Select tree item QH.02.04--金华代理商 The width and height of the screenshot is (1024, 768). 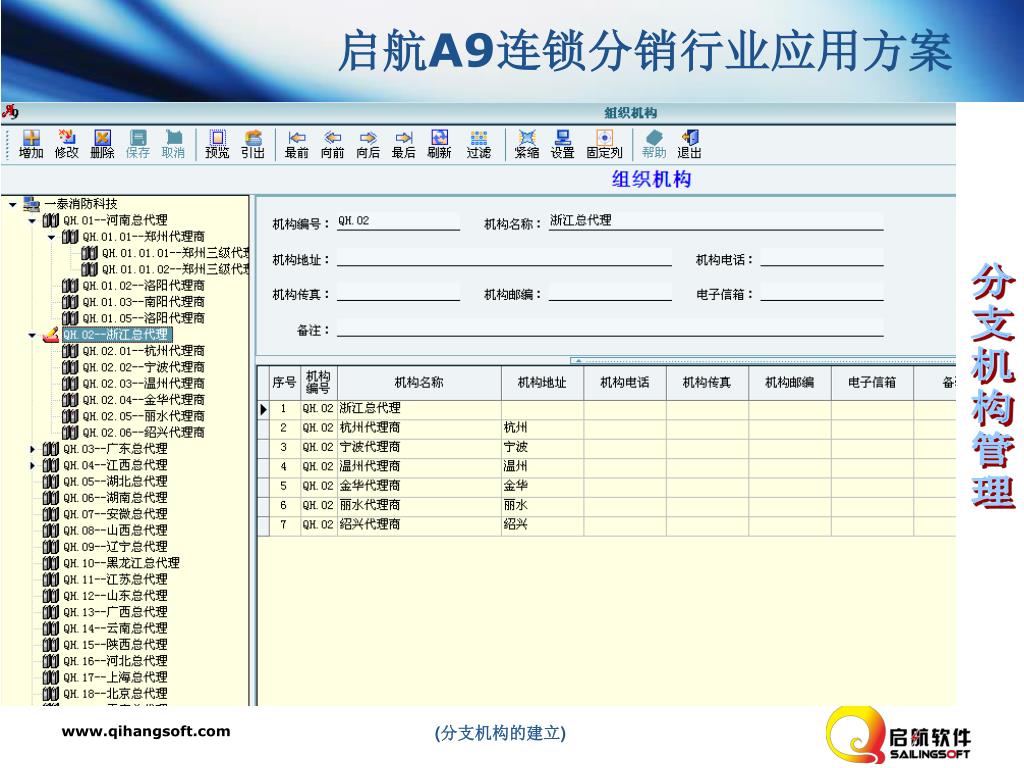pyautogui.click(x=144, y=400)
